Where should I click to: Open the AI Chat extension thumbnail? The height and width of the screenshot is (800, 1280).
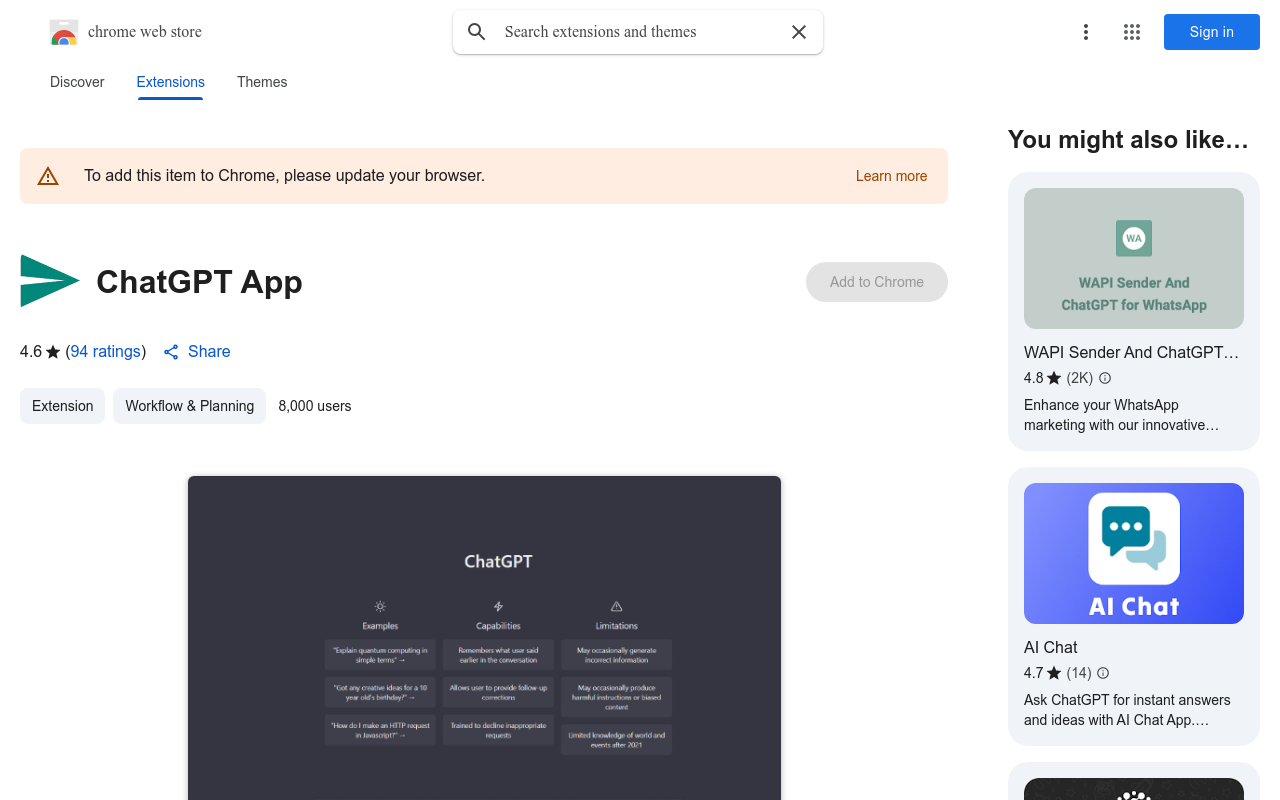(x=1133, y=553)
